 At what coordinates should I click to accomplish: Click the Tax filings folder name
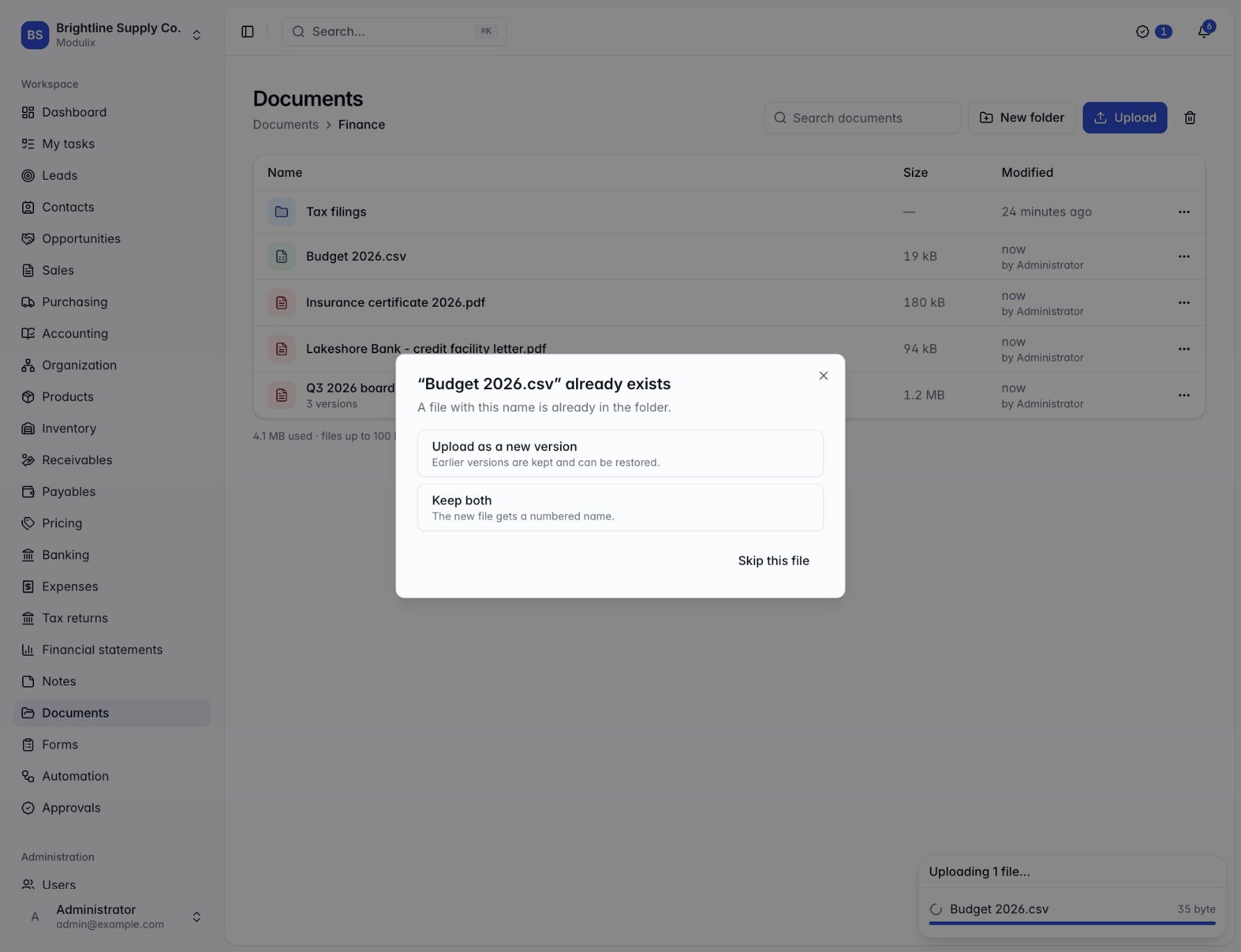pos(336,212)
